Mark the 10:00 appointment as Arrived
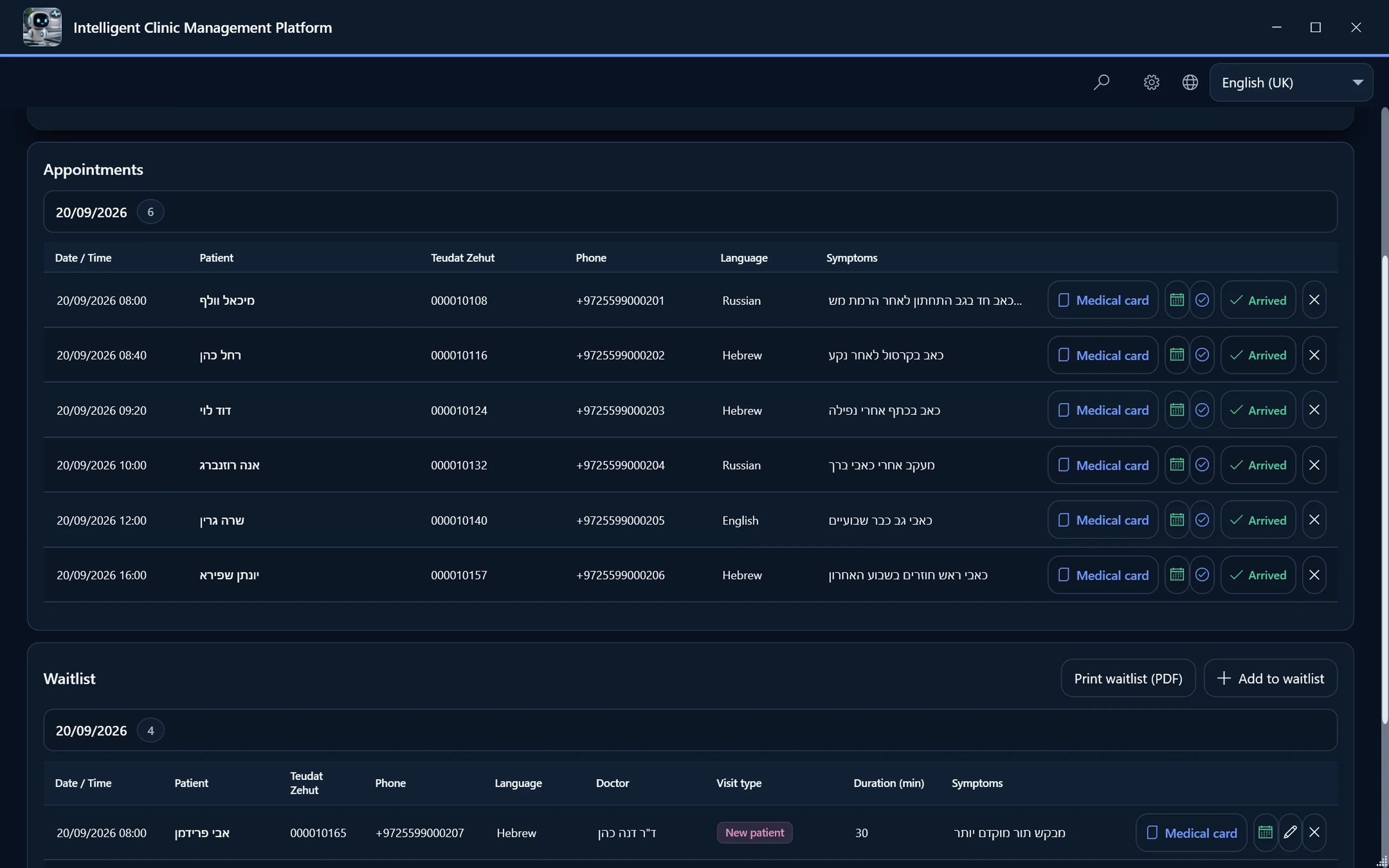This screenshot has width=1389, height=868. click(x=1257, y=465)
